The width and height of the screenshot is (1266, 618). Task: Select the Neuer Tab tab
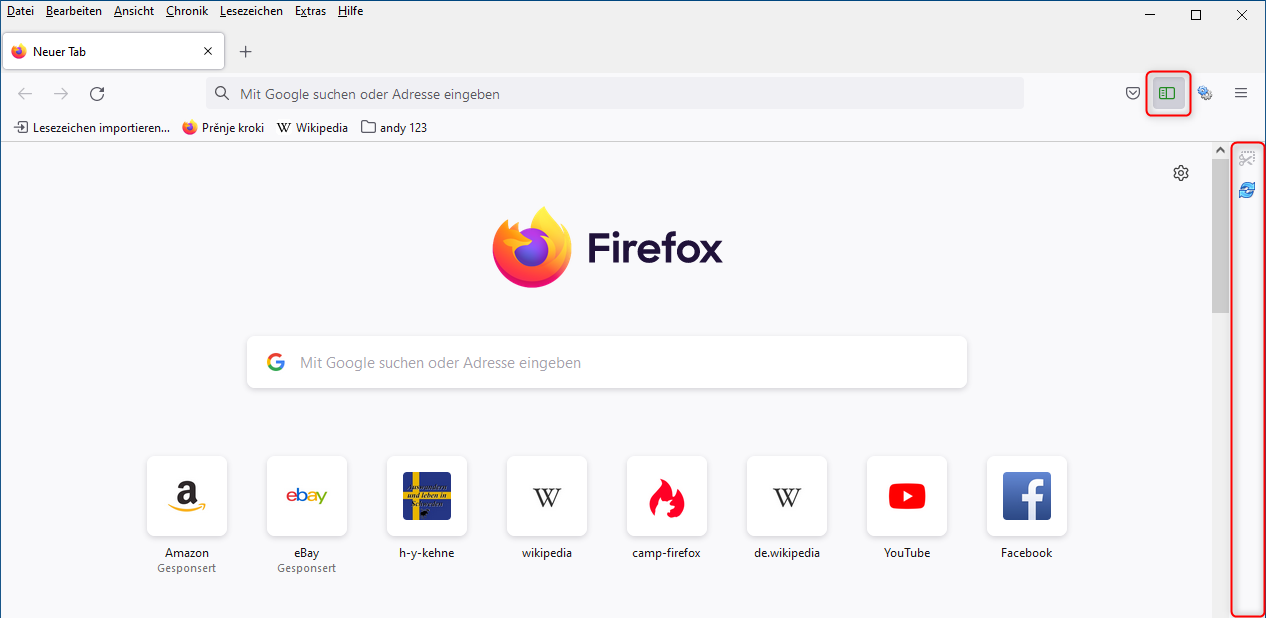pyautogui.click(x=113, y=52)
